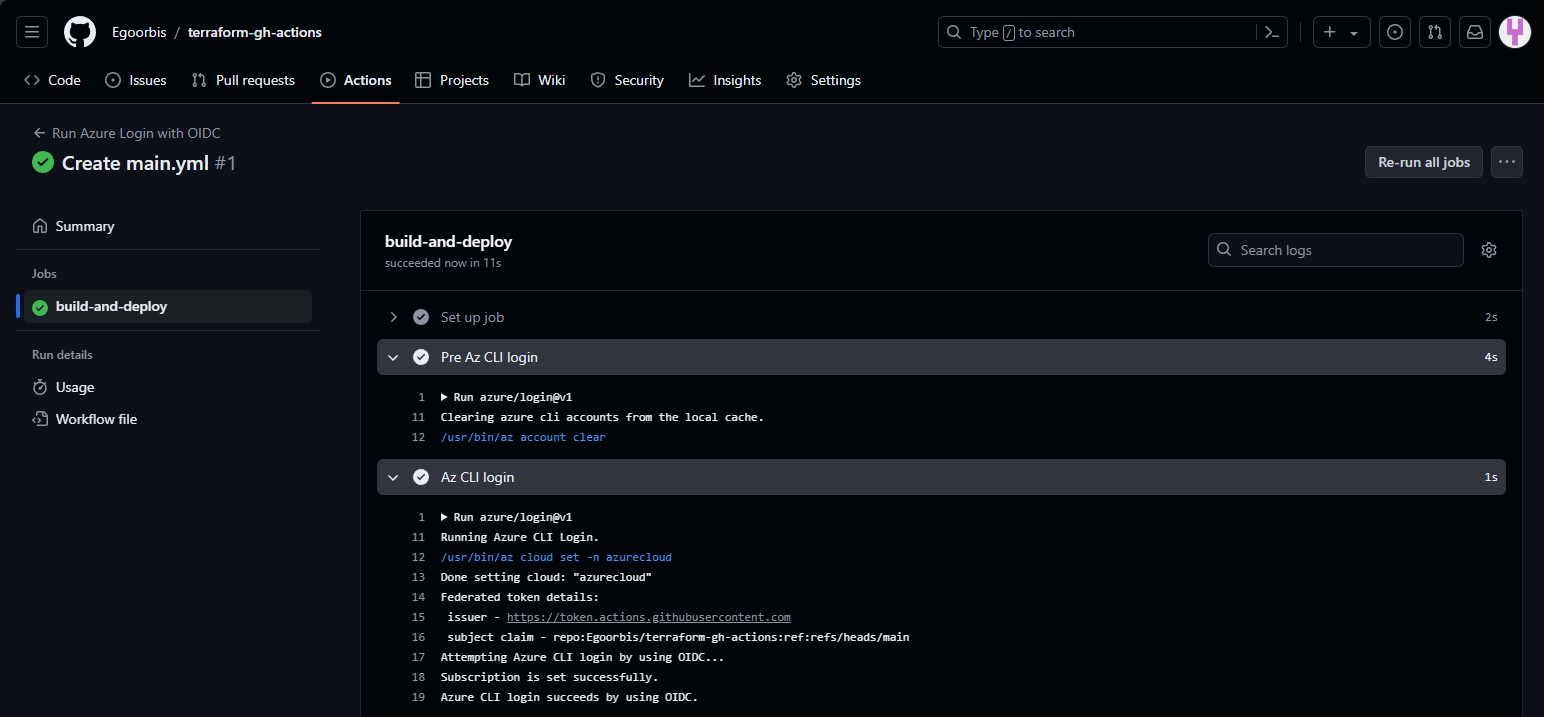The height and width of the screenshot is (717, 1544).
Task: Open the issues icon in header
Action: pos(1395,32)
